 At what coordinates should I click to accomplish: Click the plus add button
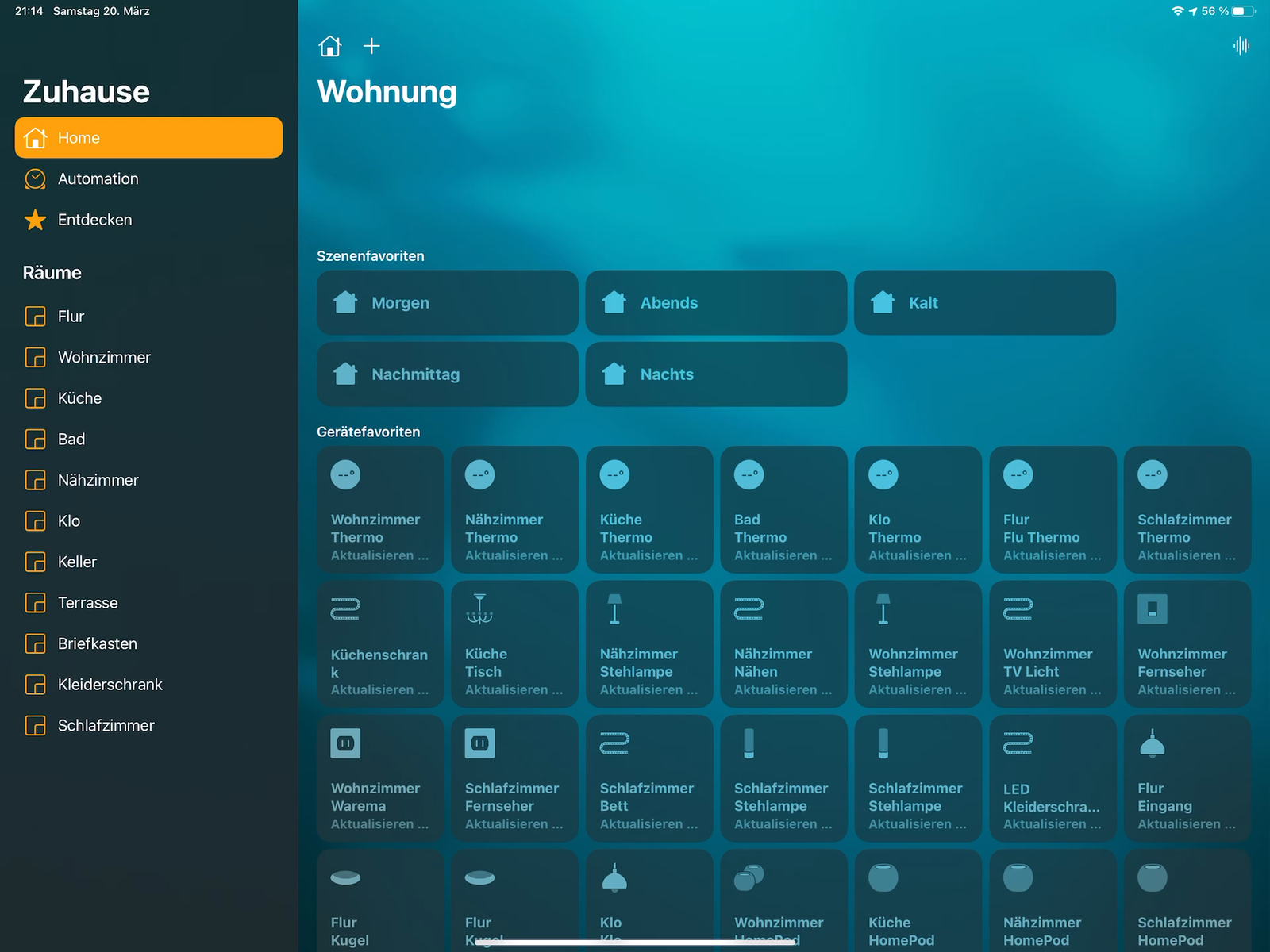coord(371,47)
